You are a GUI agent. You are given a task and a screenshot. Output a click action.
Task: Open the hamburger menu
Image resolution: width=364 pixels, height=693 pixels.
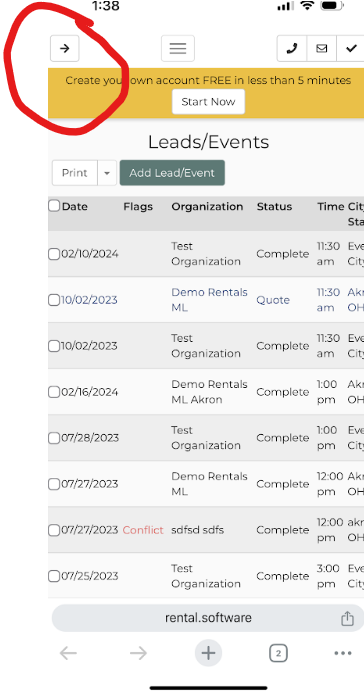[178, 48]
